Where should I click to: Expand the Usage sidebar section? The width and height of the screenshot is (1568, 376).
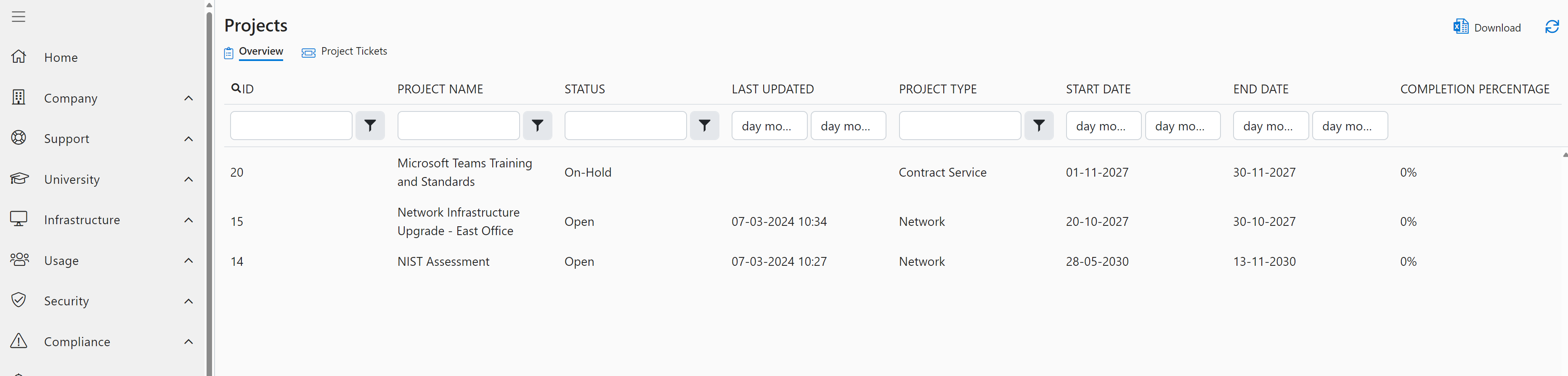[x=188, y=260]
